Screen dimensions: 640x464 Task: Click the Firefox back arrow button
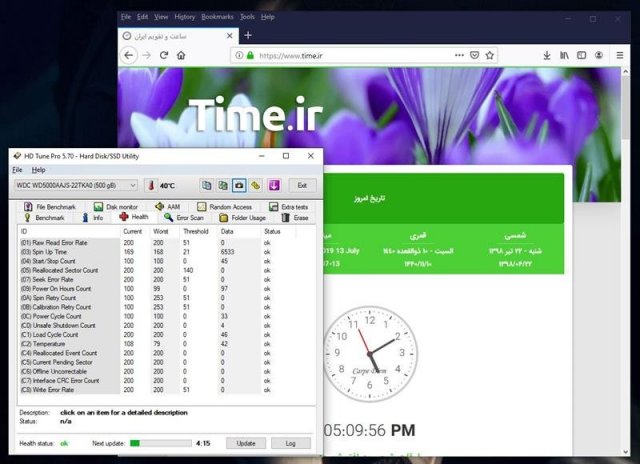click(x=129, y=55)
